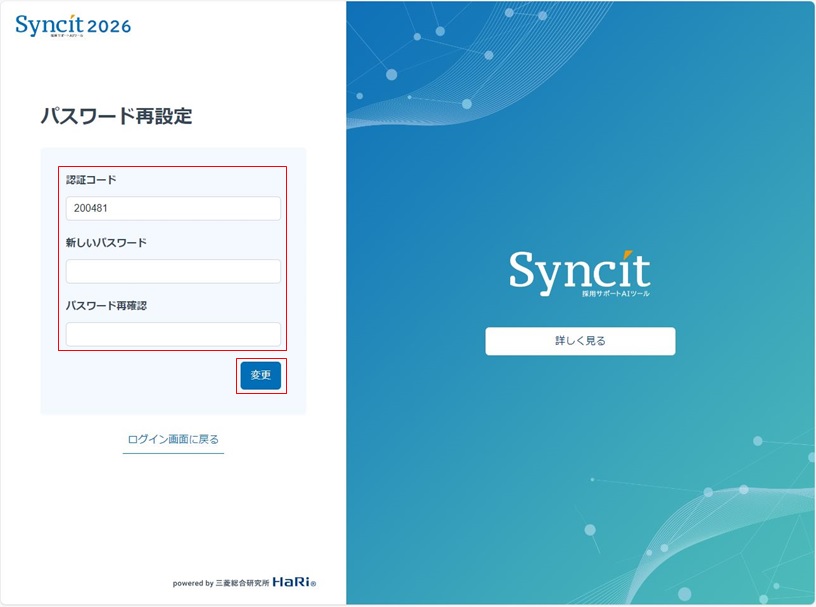Viewport: 816px width, 607px height.
Task: Open the ログイン画面に戻る link
Action: click(173, 439)
